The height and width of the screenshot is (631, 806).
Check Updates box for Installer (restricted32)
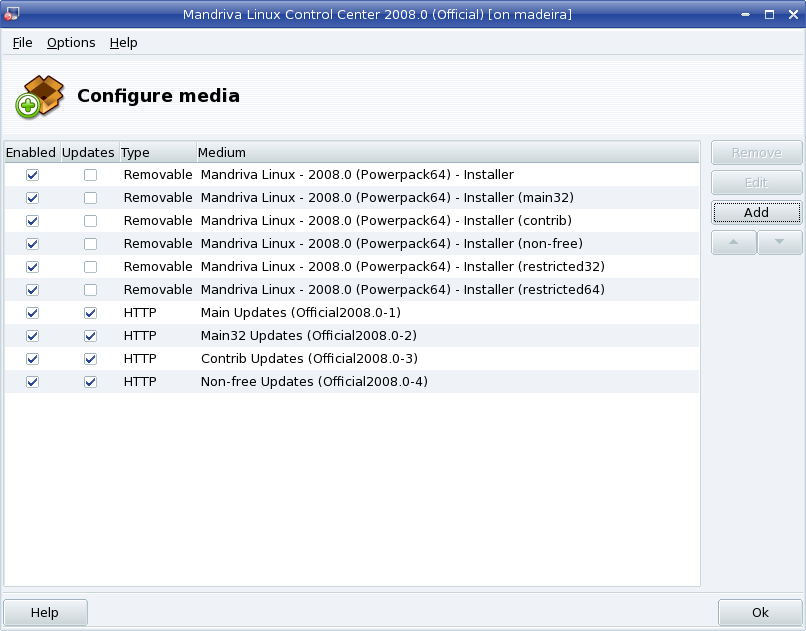(x=90, y=267)
